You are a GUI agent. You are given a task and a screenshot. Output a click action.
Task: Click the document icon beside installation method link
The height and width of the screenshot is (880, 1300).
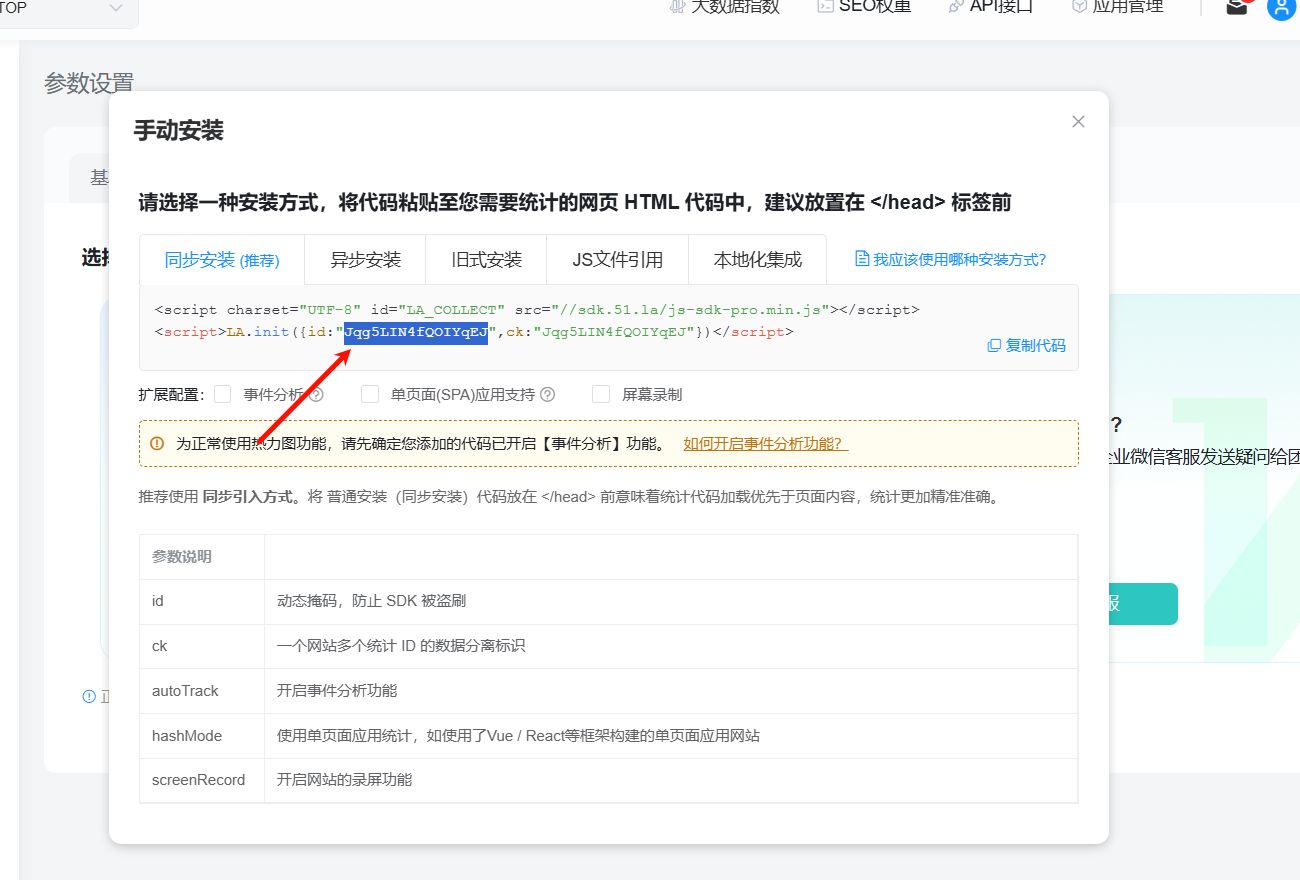point(862,259)
